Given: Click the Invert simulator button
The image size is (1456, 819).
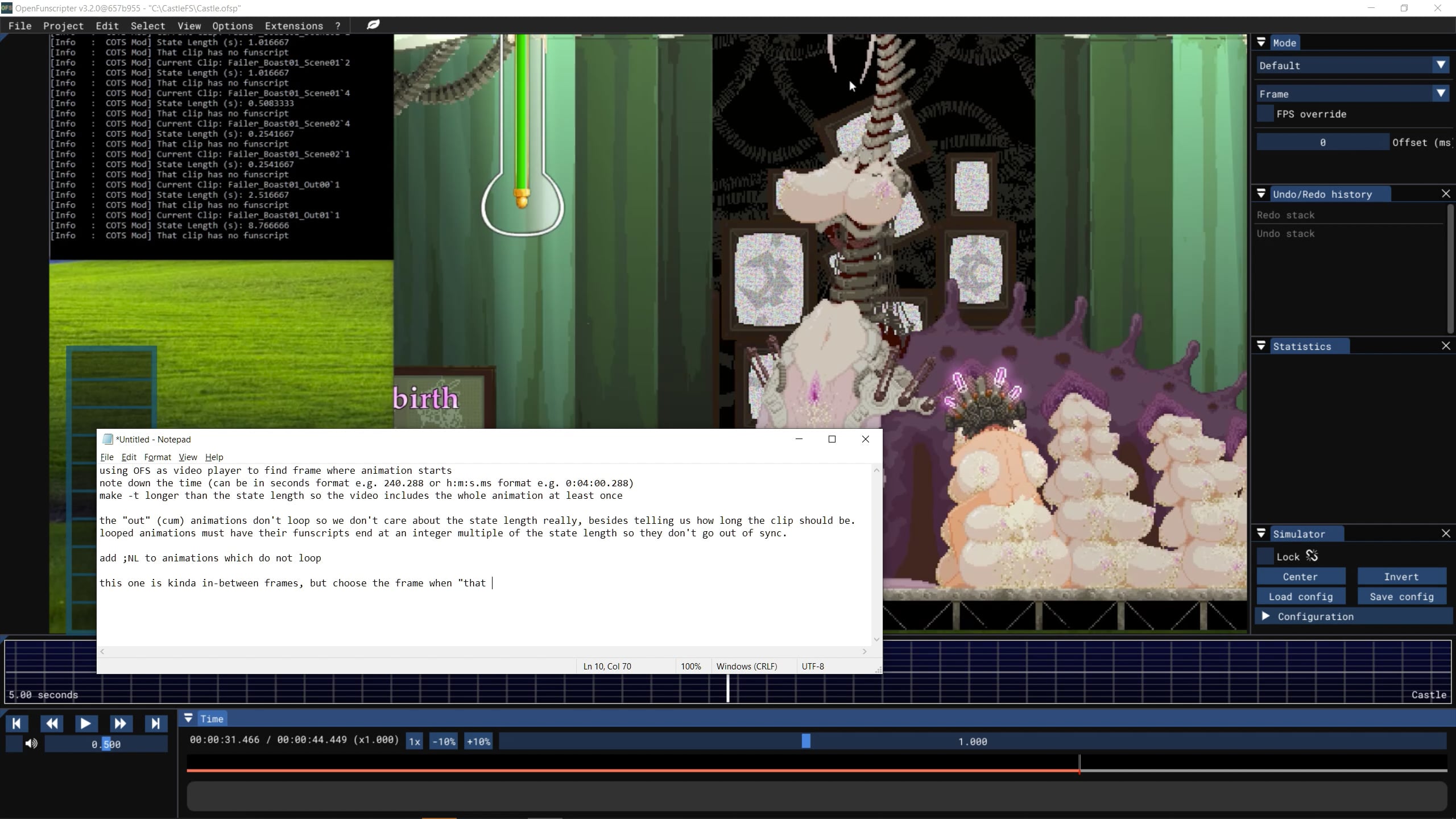Looking at the screenshot, I should (x=1401, y=576).
